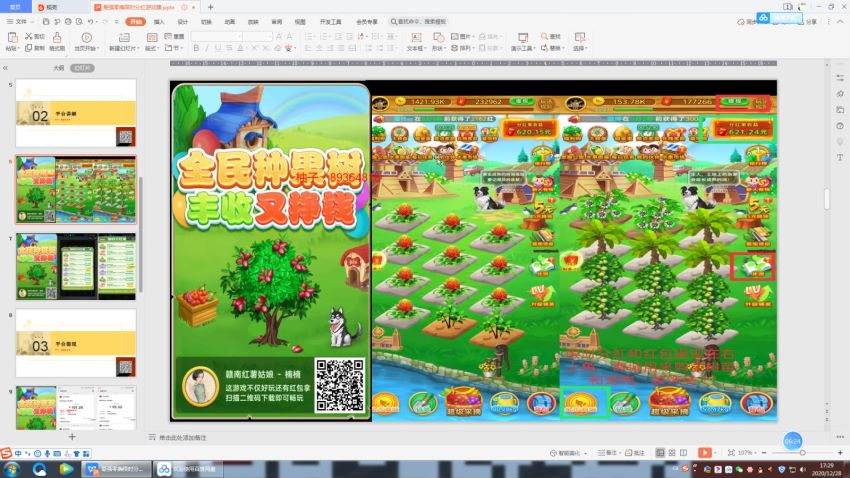Select the Format Painter brush

(57, 37)
